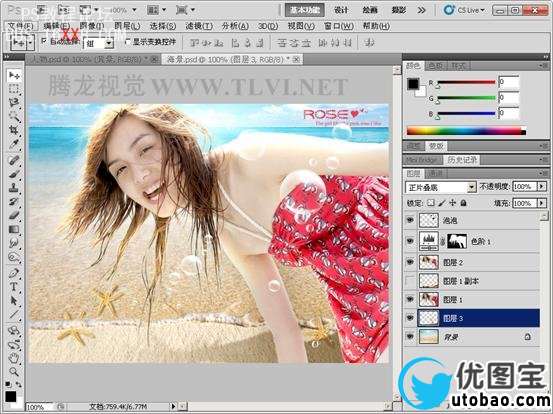This screenshot has width=553, height=414.
Task: Hide the selected 图层 3 layer
Action: tap(410, 318)
